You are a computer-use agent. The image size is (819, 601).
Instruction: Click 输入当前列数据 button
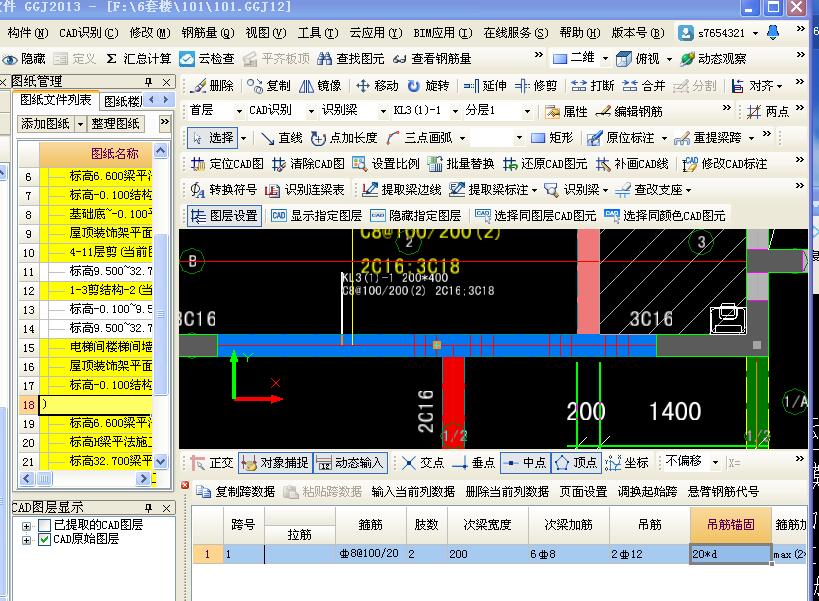pos(413,492)
